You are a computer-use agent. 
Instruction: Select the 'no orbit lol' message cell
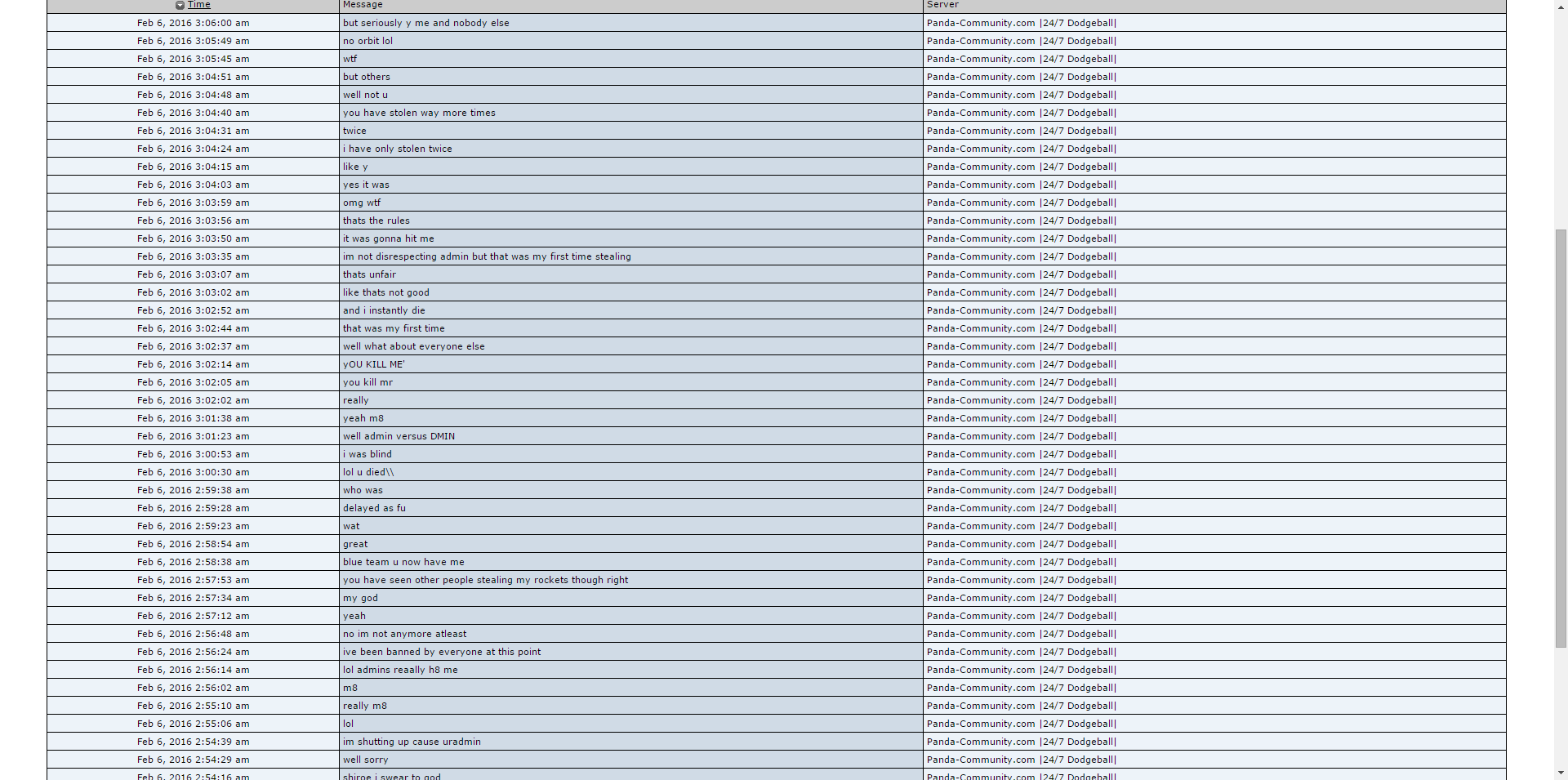367,41
